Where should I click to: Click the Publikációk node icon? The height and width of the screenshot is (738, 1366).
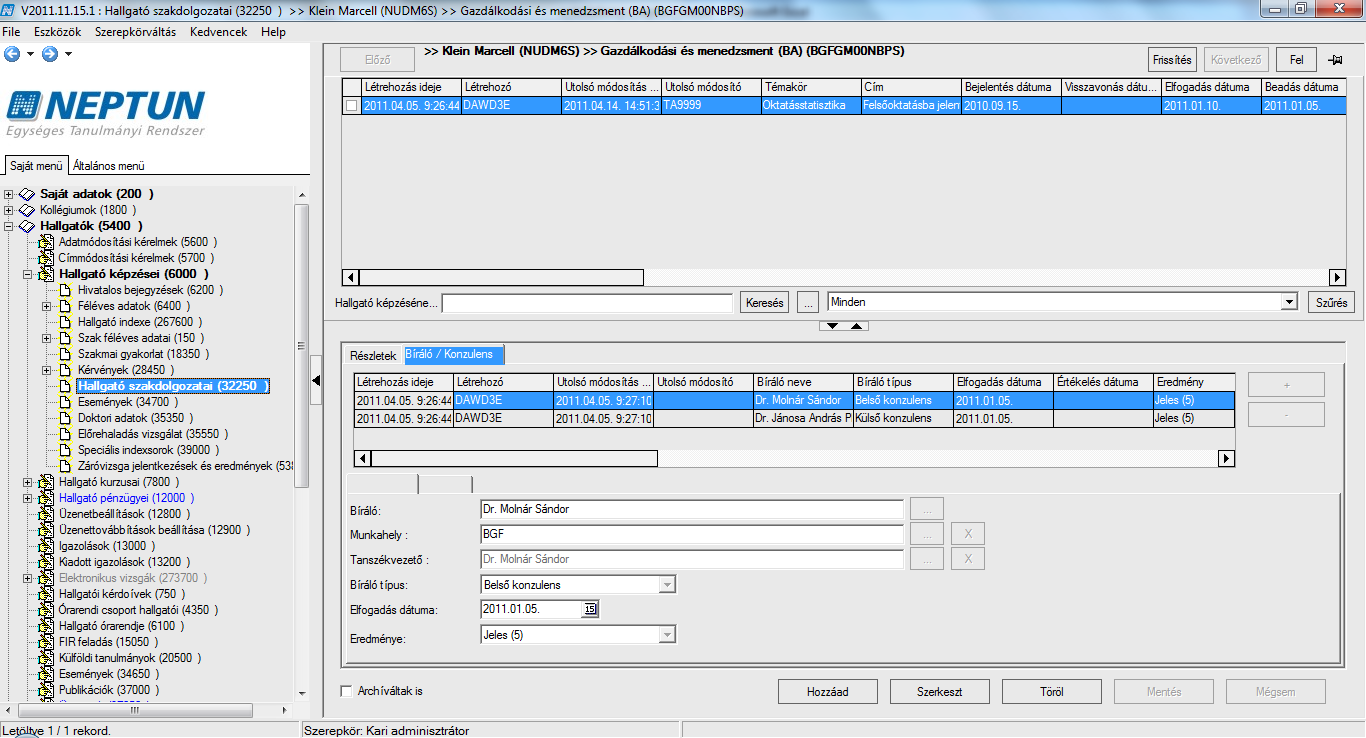click(47, 690)
